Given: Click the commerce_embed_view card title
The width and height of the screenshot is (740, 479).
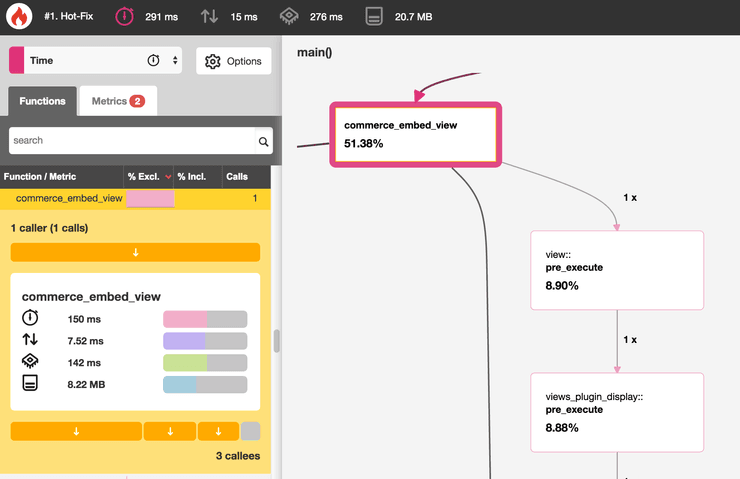Looking at the screenshot, I should [x=91, y=297].
